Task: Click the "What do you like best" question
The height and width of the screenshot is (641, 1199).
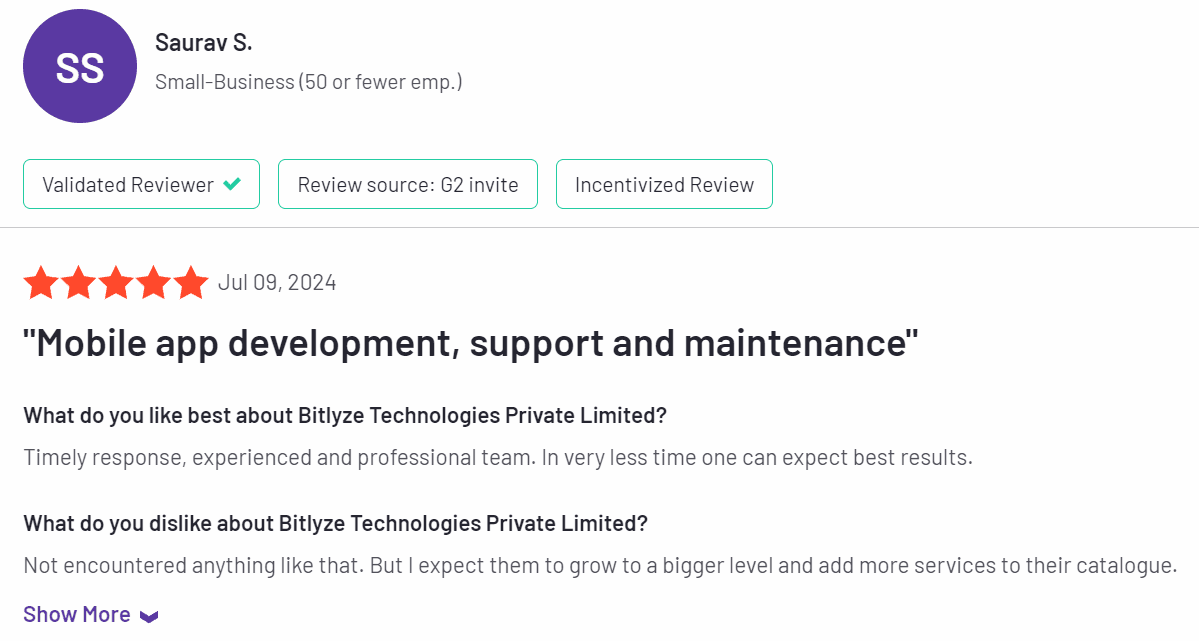Action: click(345, 415)
